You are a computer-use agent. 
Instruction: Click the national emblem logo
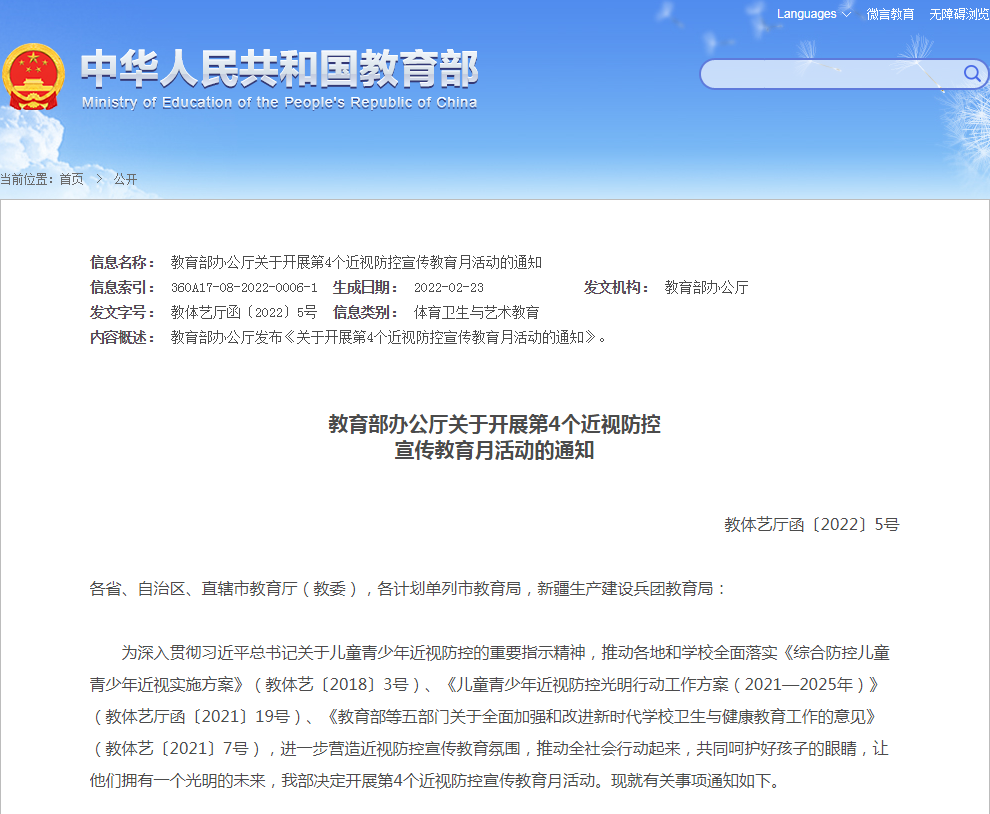point(33,76)
